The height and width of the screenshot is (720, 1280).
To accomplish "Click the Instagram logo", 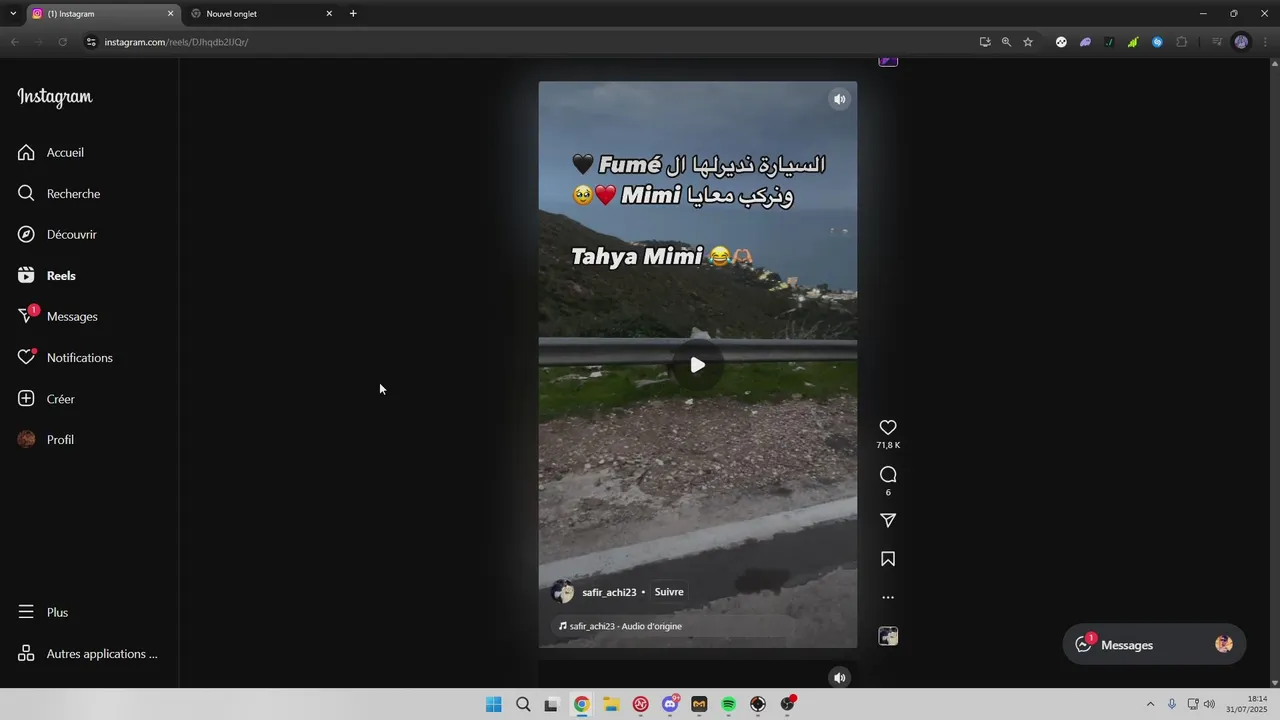I will (x=55, y=97).
